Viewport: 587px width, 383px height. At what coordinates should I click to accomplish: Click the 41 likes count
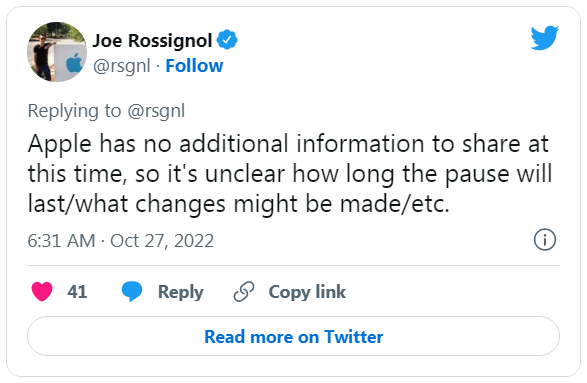click(77, 292)
